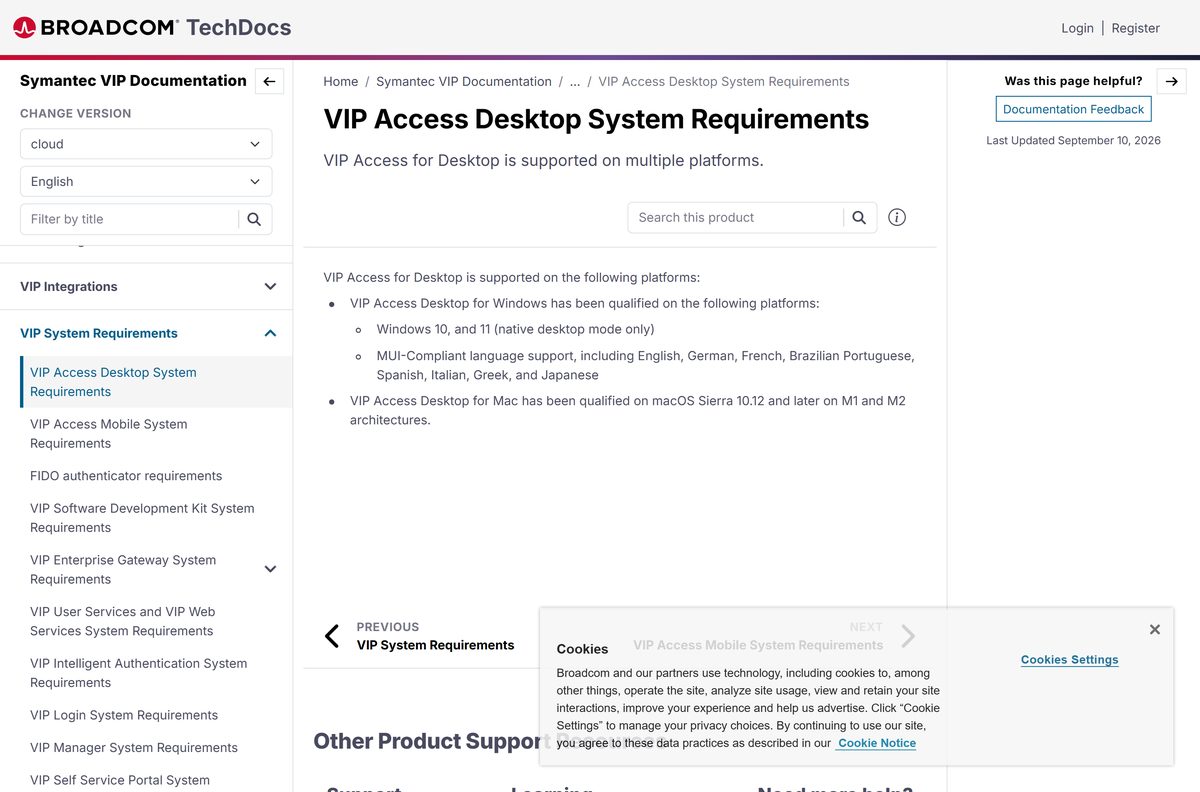This screenshot has height=792, width=1200.
Task: Click the Was this page helpful? text
Action: click(1073, 82)
